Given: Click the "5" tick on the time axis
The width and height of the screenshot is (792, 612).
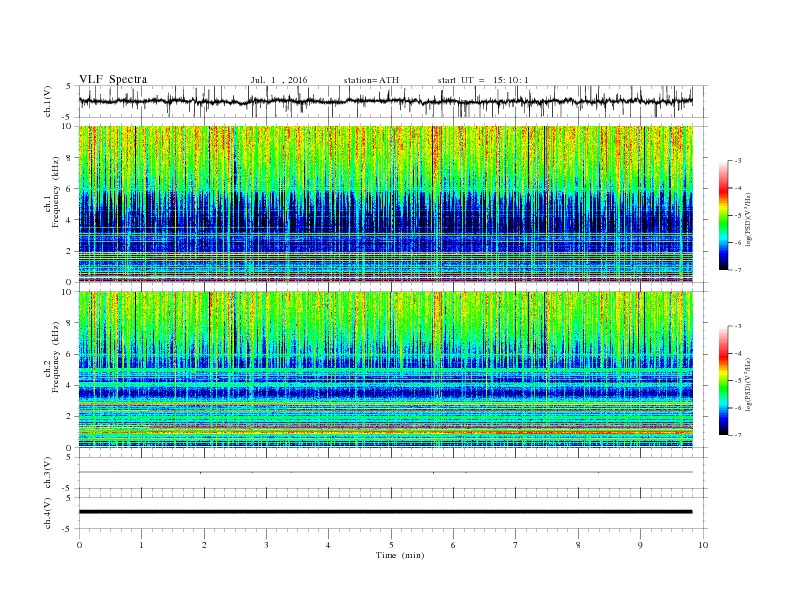Looking at the screenshot, I should coord(391,545).
